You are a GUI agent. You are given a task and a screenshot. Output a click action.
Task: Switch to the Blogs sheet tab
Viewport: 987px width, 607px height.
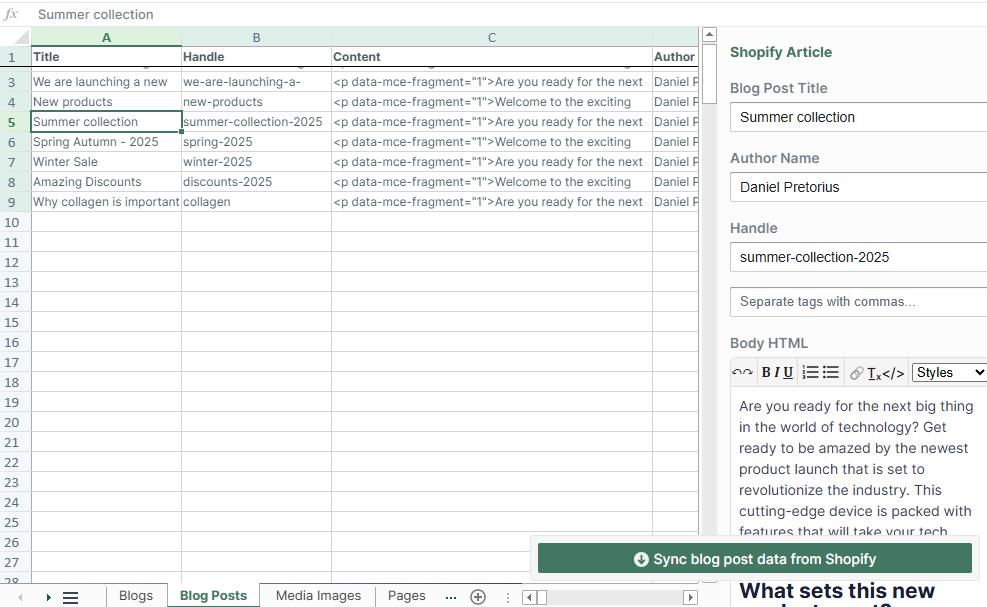pyautogui.click(x=136, y=595)
